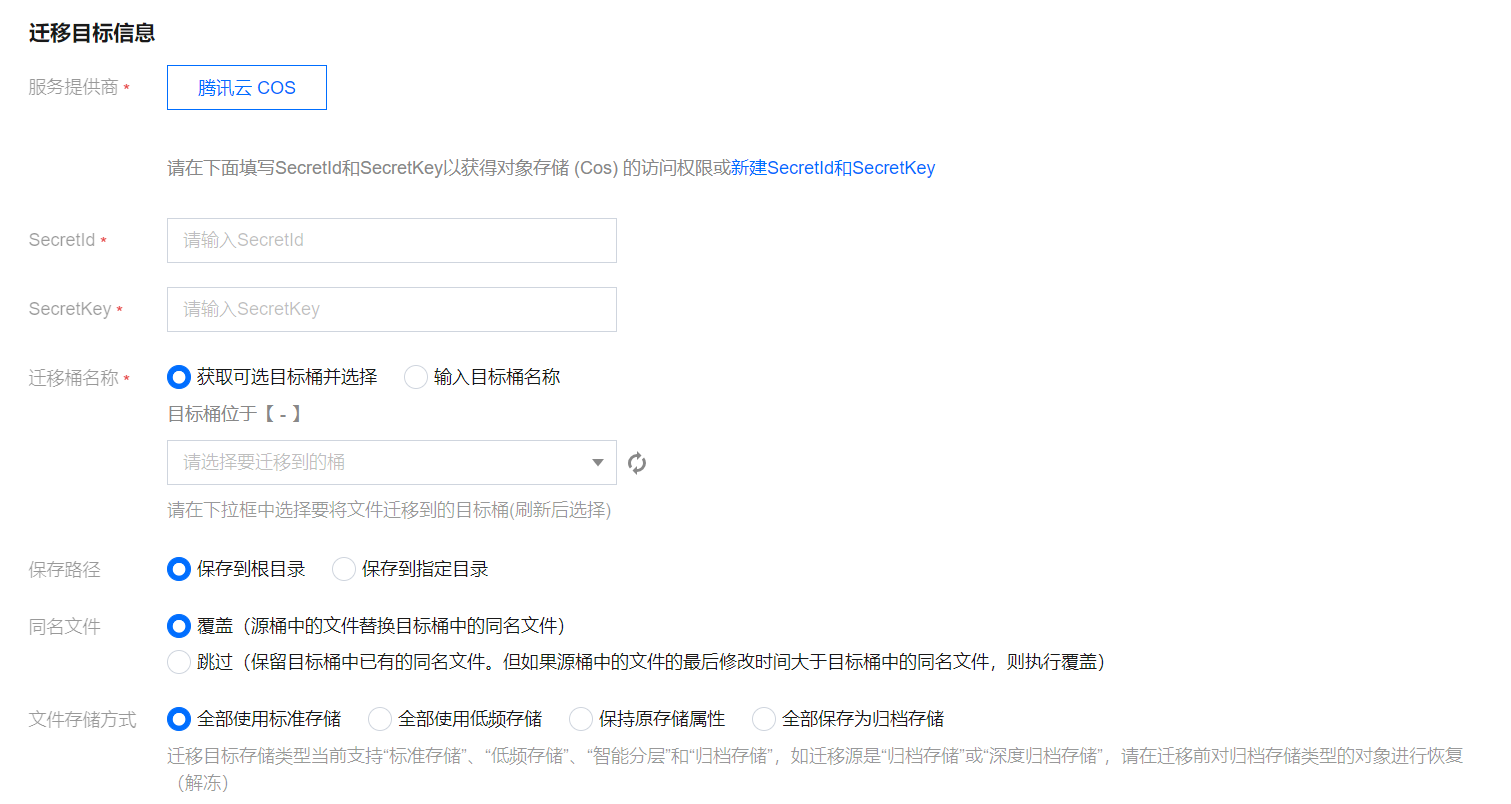This screenshot has width=1511, height=804.
Task: Select 全部使用标准存储 storage option
Action: pyautogui.click(x=179, y=719)
